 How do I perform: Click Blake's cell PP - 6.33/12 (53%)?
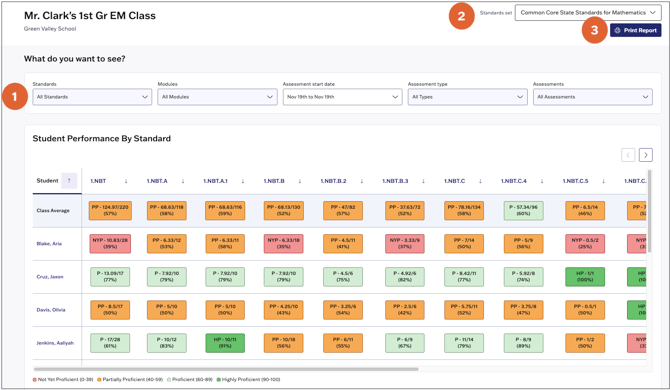point(167,243)
